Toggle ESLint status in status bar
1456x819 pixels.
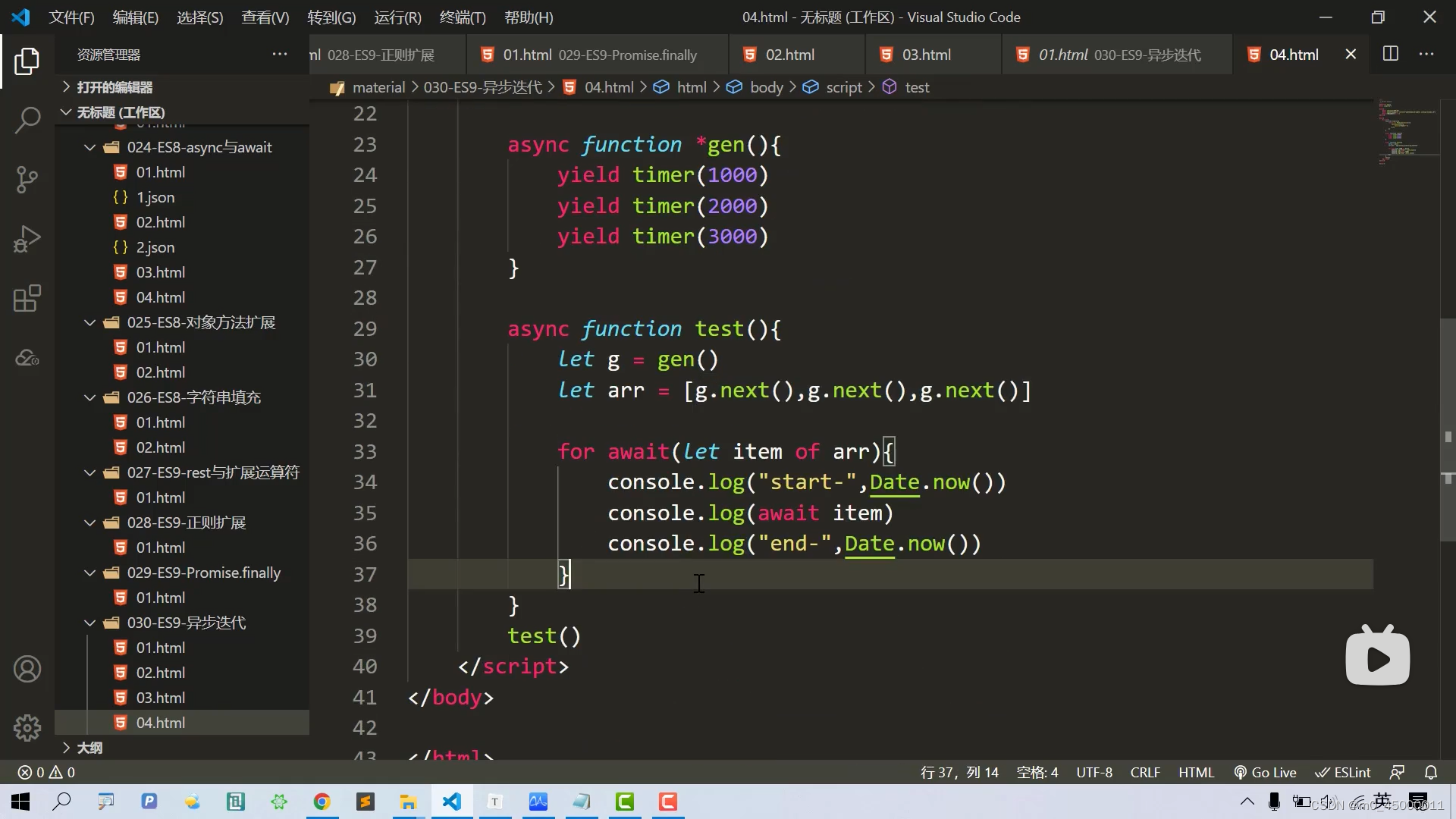(x=1343, y=772)
